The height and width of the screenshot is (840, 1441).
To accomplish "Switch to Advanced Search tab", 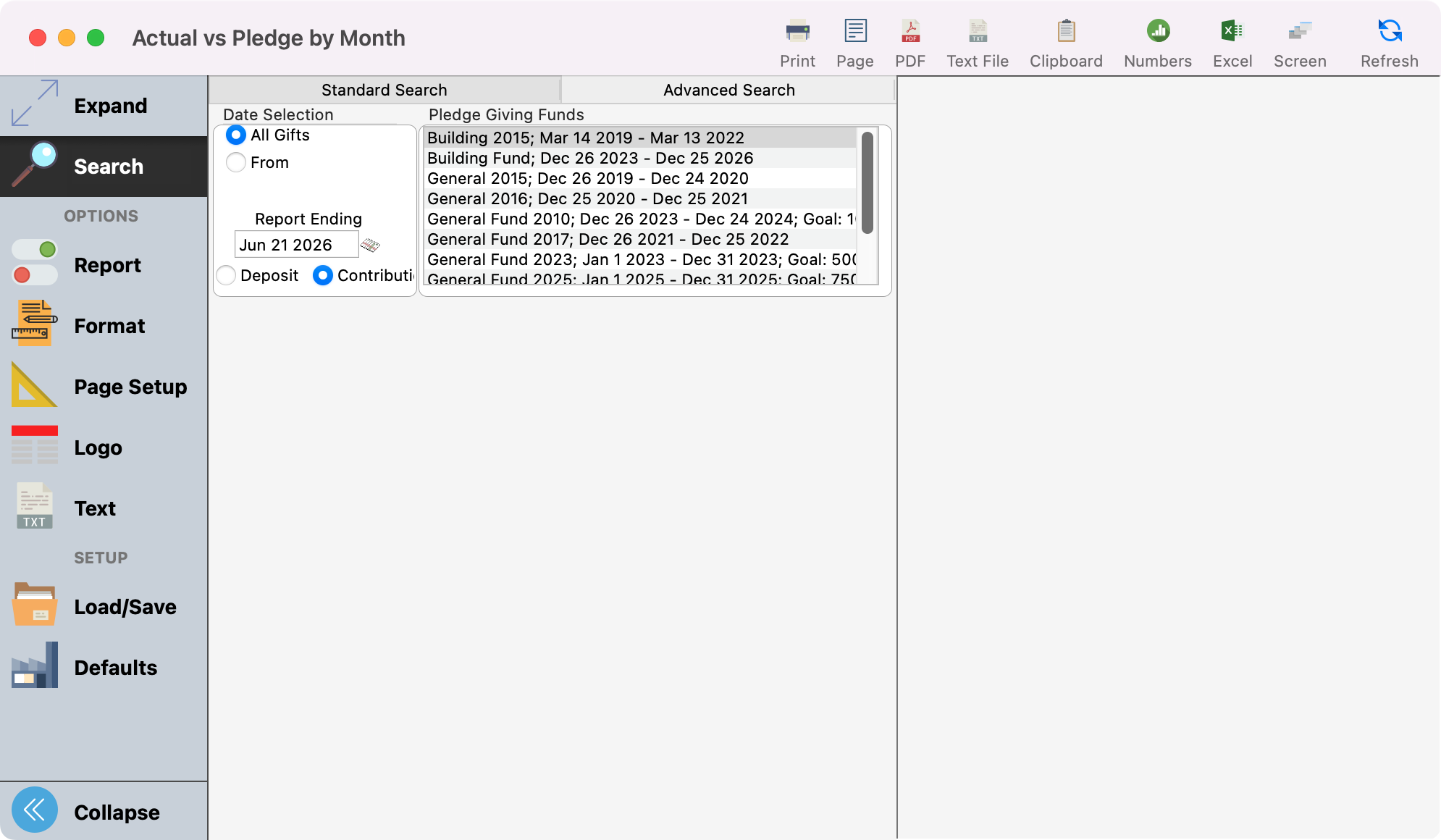I will click(728, 90).
